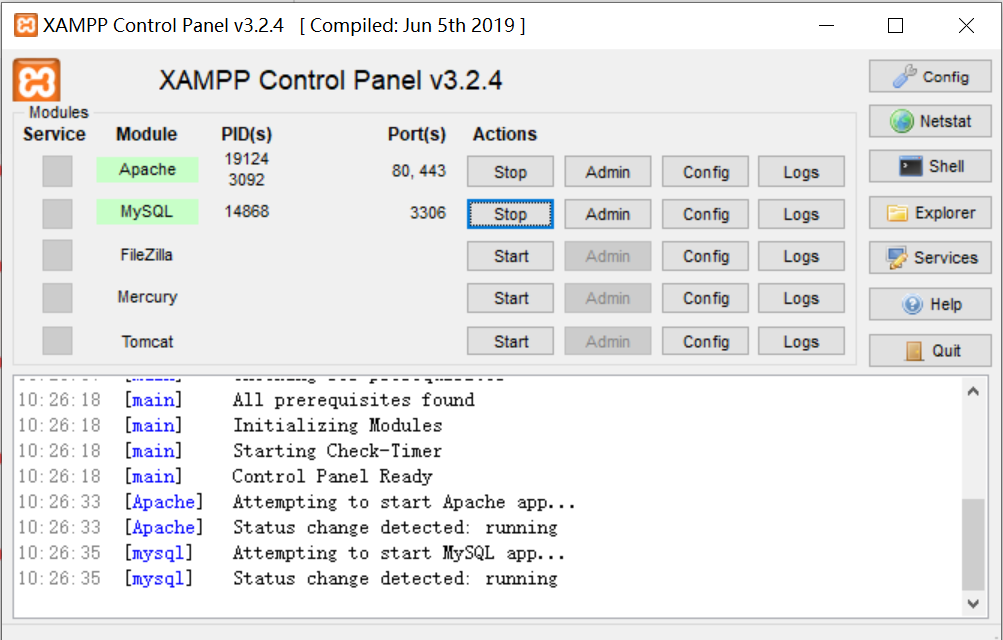Click Apache PID 19124
The image size is (1003, 640).
pos(247,159)
